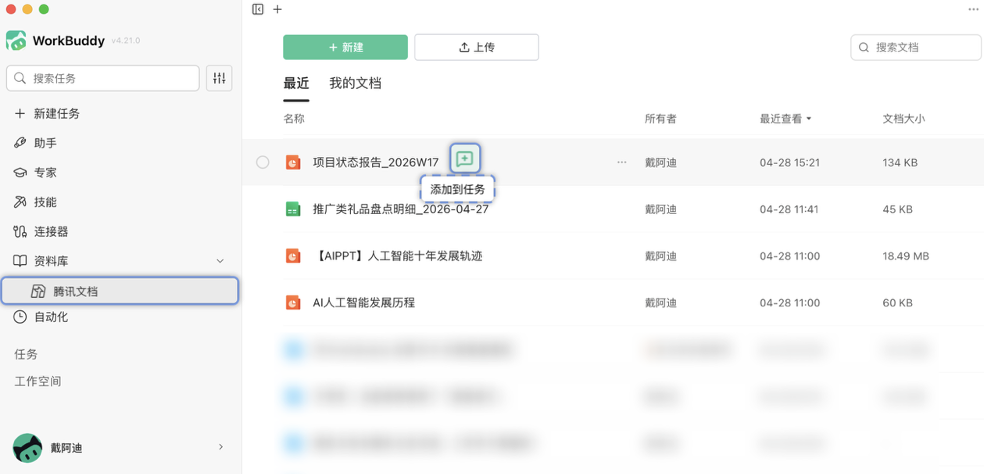Click into the 搜索文档 search field

tap(924, 47)
